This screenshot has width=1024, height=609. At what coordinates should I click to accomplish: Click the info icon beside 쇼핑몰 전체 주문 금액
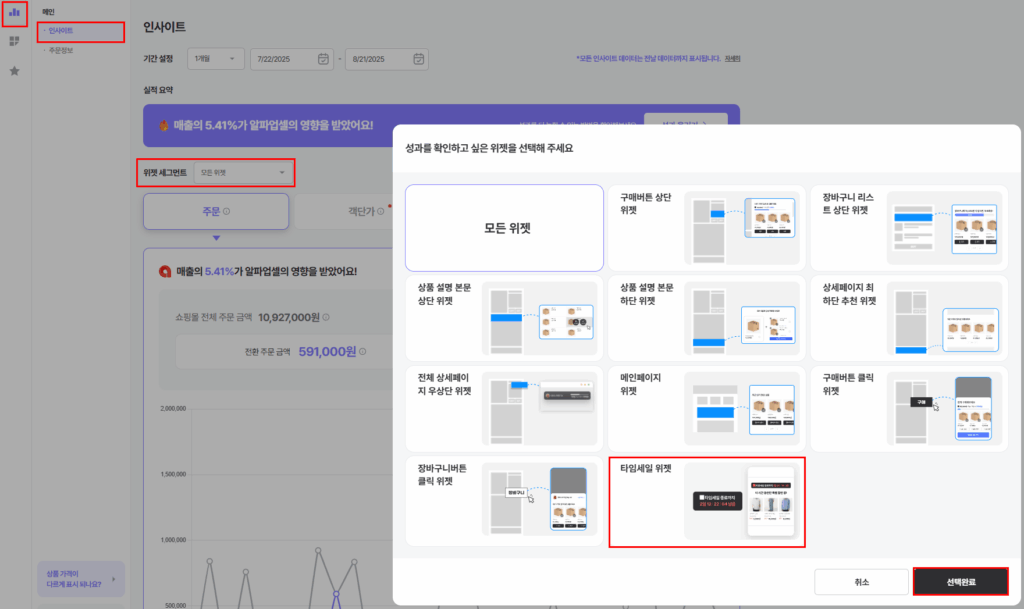pyautogui.click(x=326, y=317)
